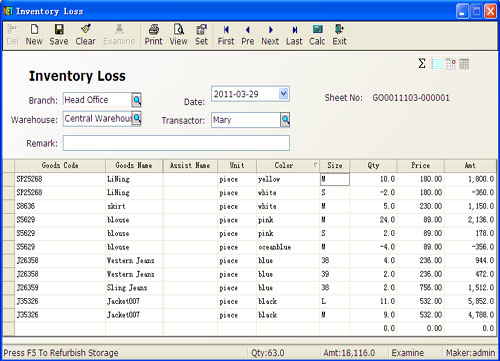Click the Price column header

pyautogui.click(x=420, y=165)
